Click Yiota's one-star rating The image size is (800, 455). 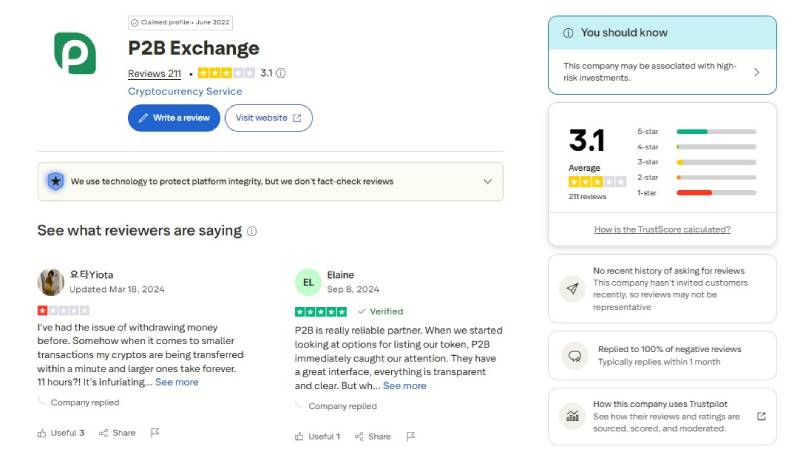tap(63, 310)
